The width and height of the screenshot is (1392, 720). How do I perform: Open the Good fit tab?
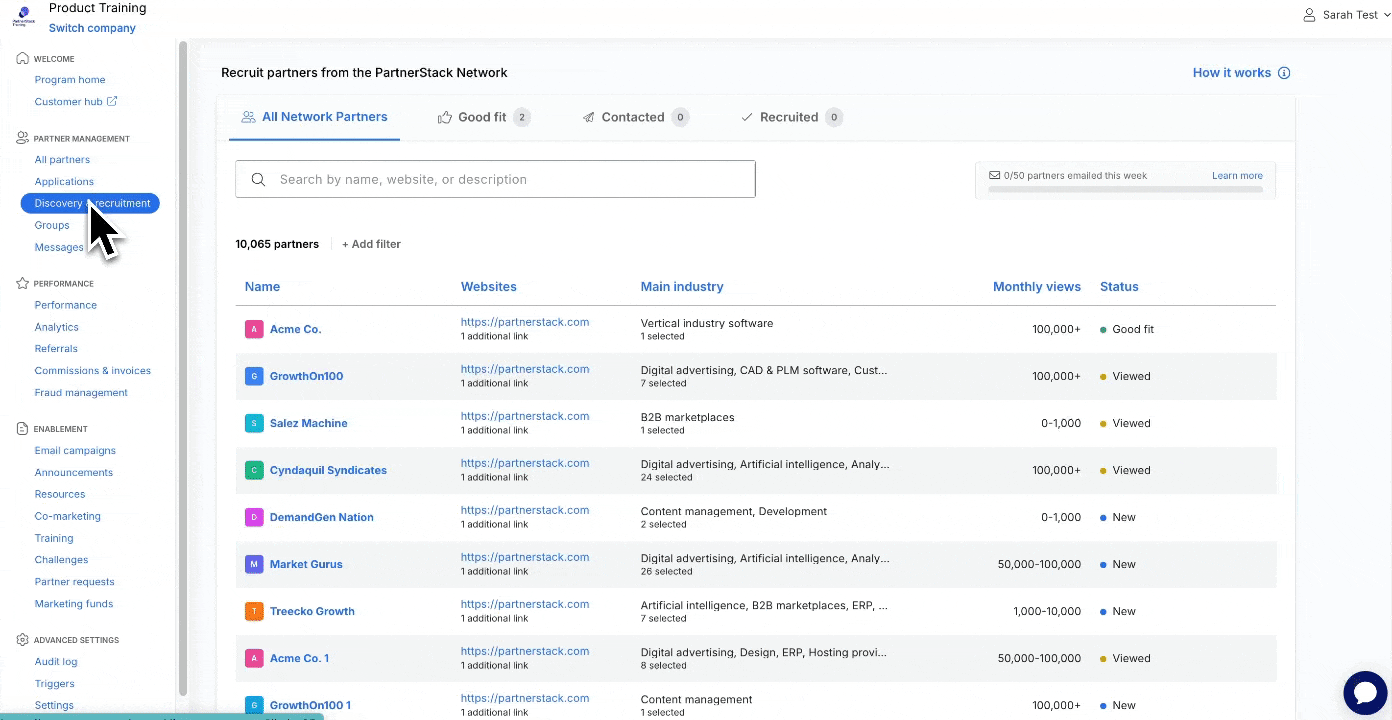coord(484,117)
